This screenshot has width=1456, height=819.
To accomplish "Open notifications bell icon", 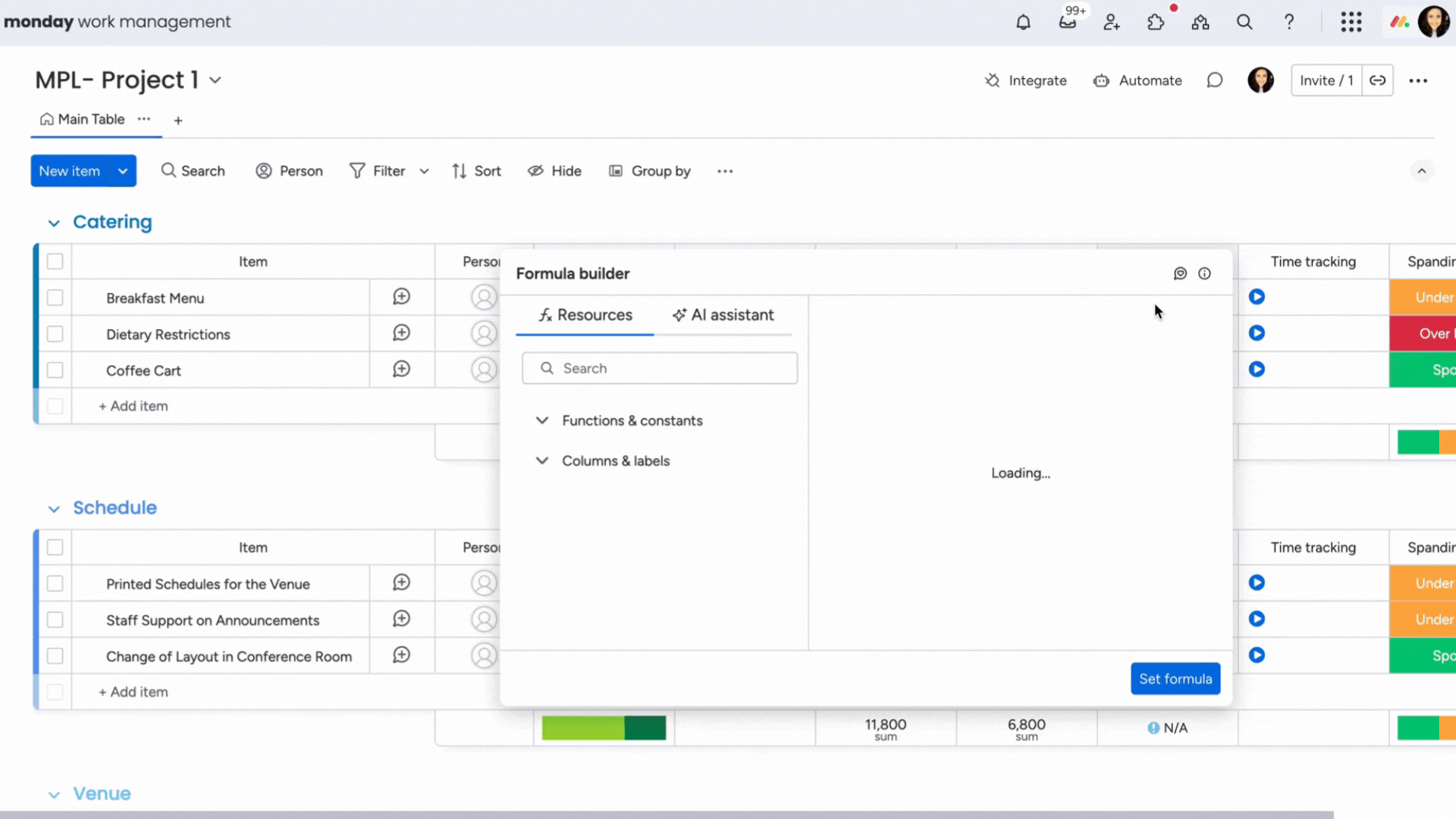I will click(x=1023, y=22).
